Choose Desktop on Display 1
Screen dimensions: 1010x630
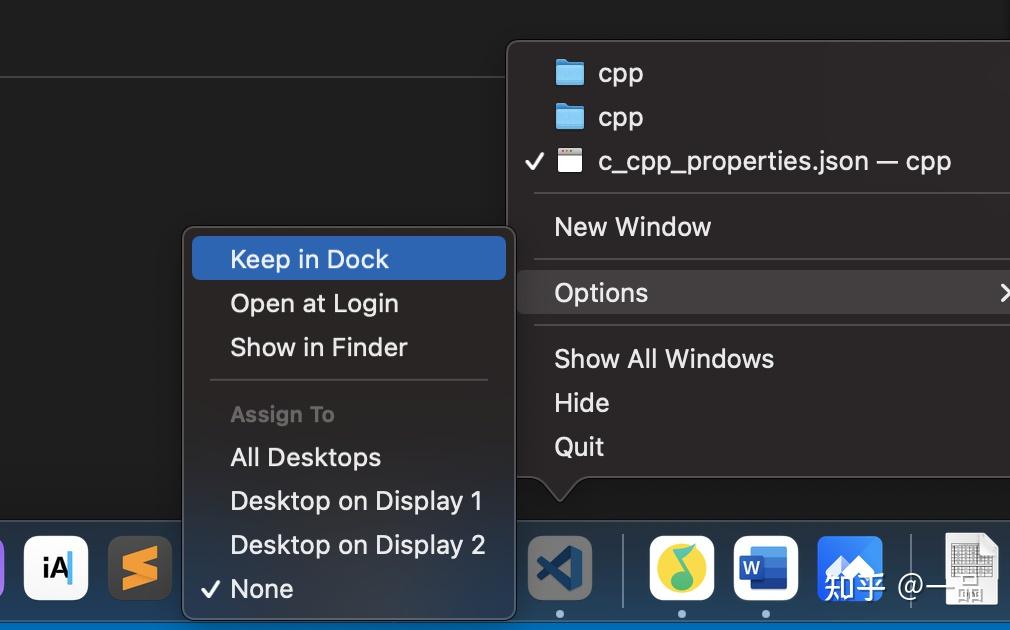point(356,501)
